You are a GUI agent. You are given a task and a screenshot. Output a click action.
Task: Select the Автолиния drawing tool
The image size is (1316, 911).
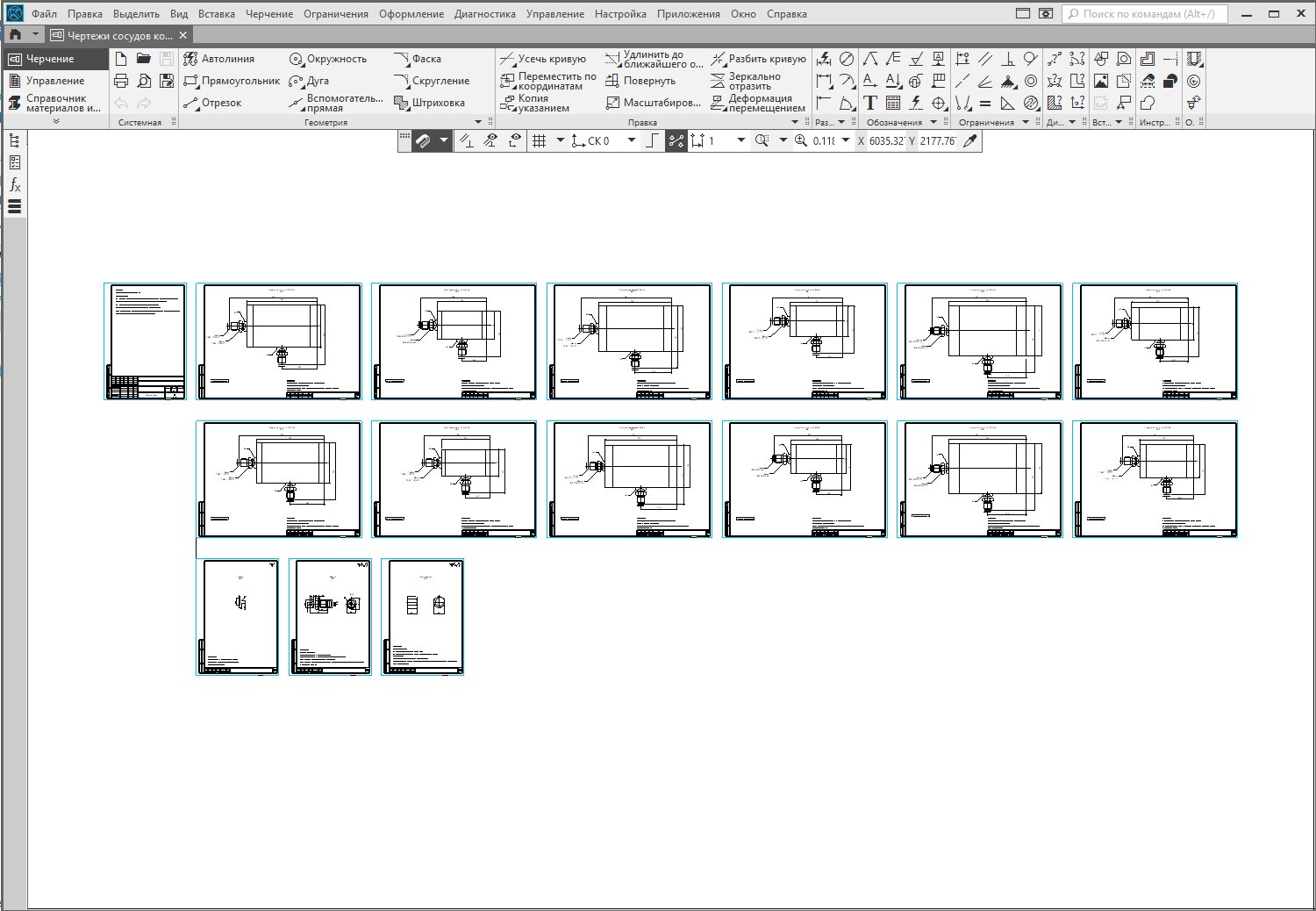(219, 59)
